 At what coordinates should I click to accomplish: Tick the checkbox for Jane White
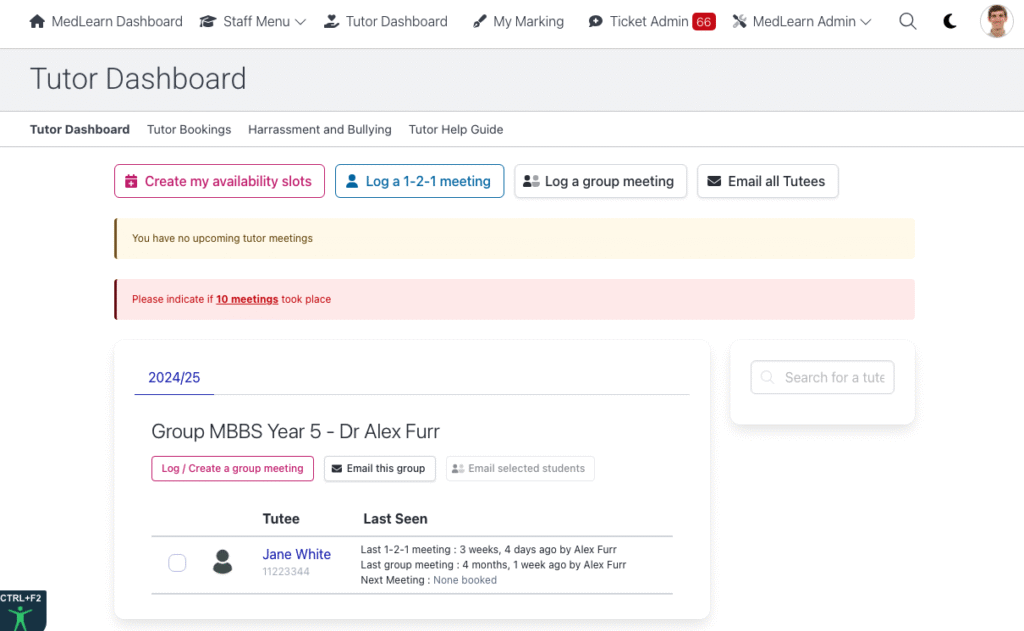(177, 562)
